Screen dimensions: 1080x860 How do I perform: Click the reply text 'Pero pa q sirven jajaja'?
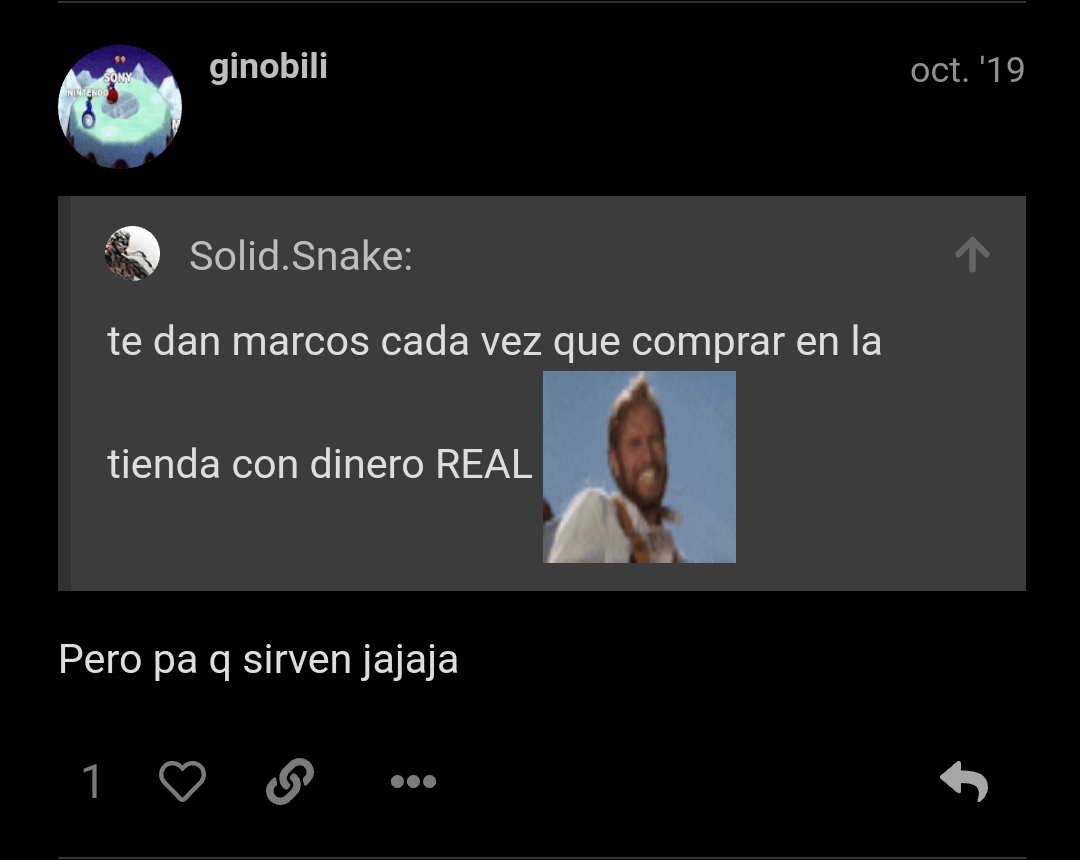click(258, 660)
